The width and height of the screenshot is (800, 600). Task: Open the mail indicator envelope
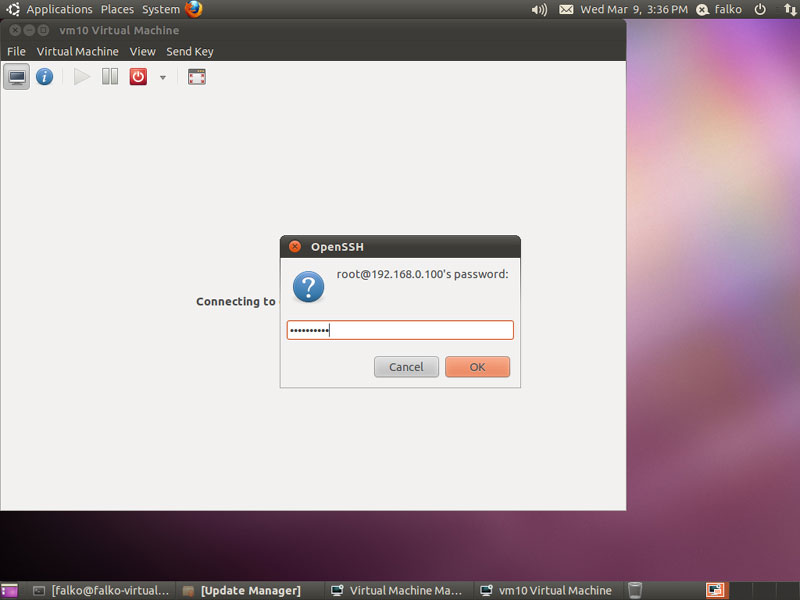coord(566,9)
